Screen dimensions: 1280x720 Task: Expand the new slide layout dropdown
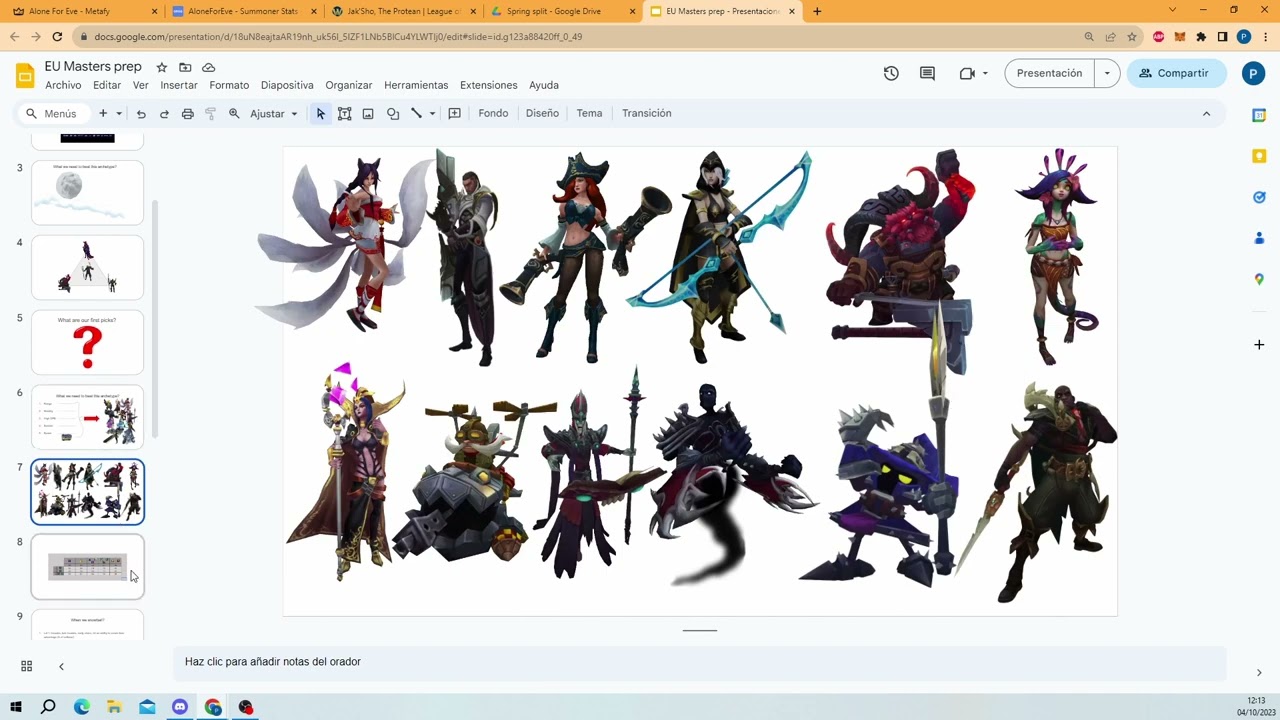click(x=119, y=113)
